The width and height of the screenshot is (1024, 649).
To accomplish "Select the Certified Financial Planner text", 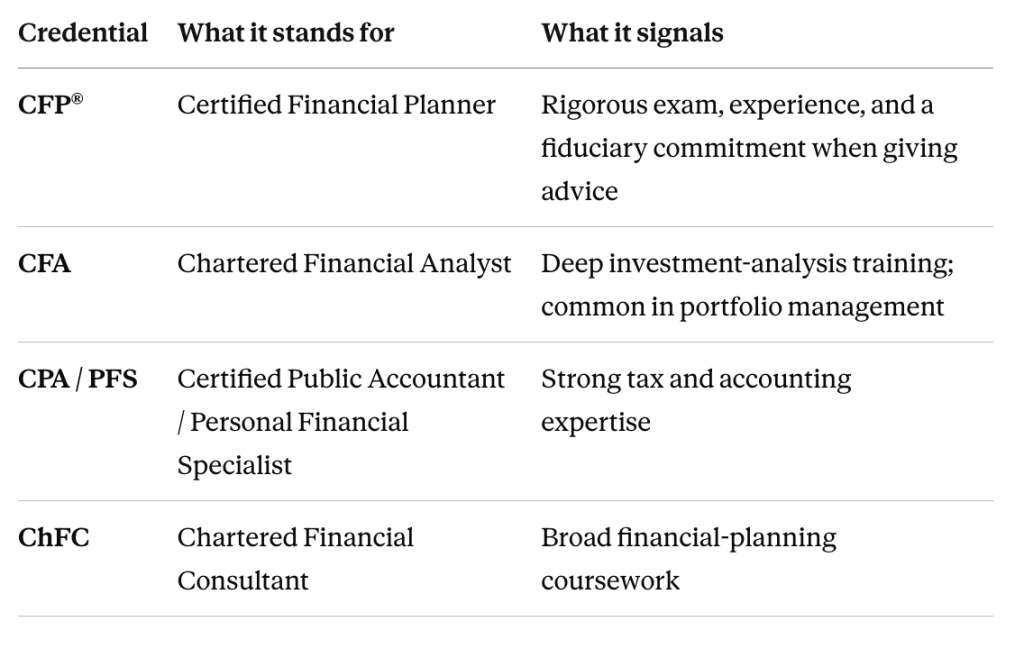I will 336,104.
